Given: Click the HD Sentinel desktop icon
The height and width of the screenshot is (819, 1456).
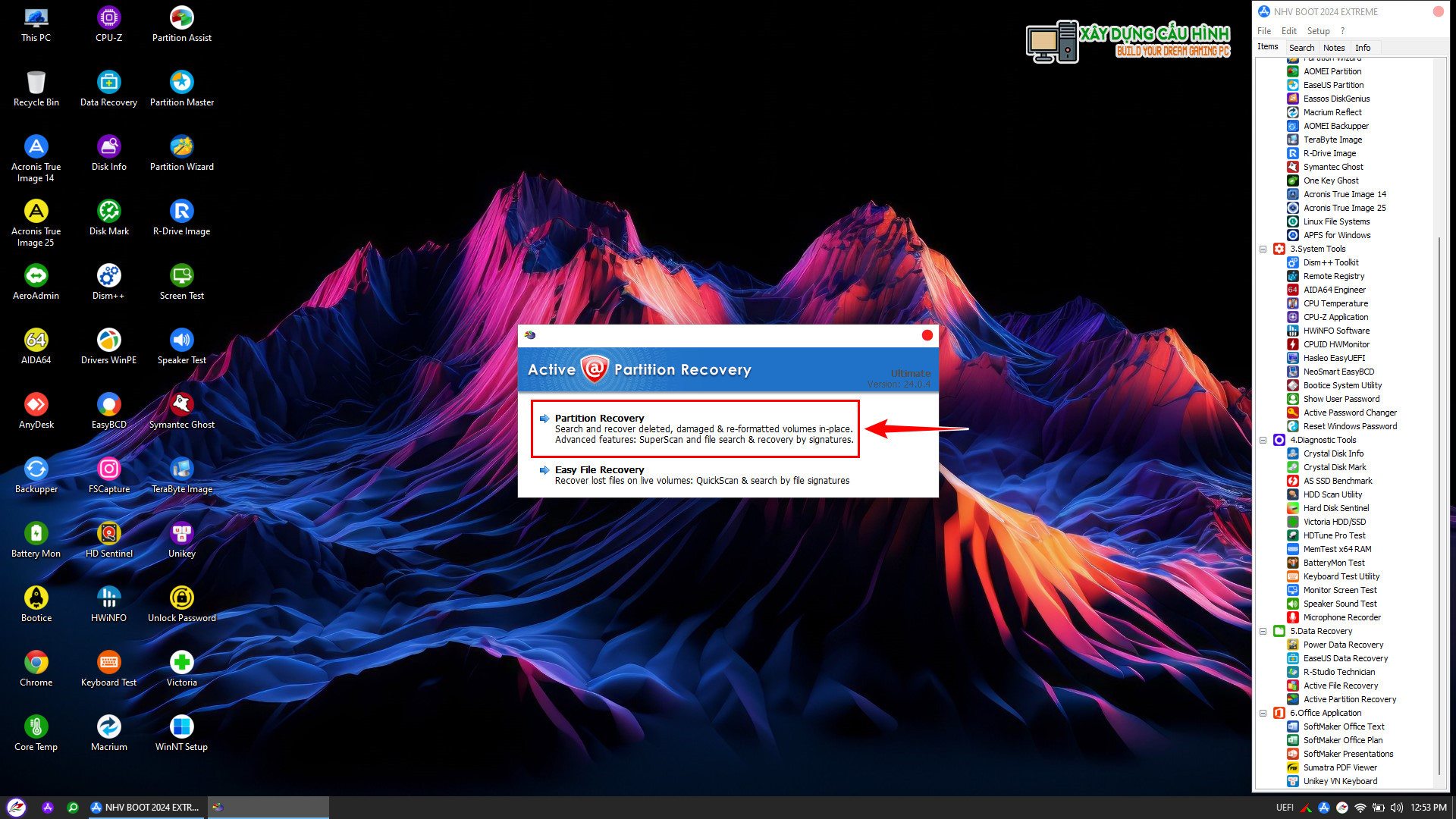Looking at the screenshot, I should [x=108, y=539].
